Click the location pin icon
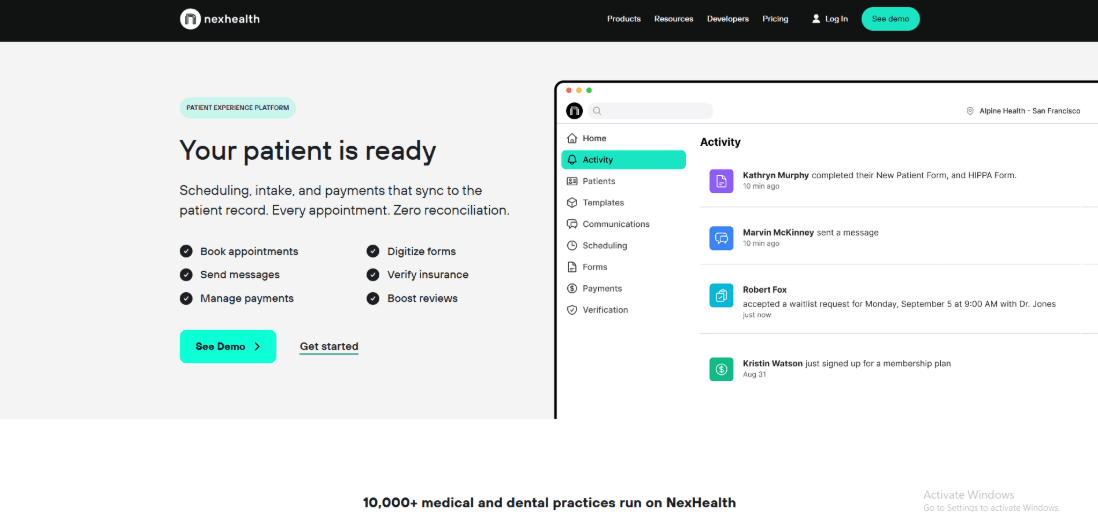 click(x=970, y=111)
